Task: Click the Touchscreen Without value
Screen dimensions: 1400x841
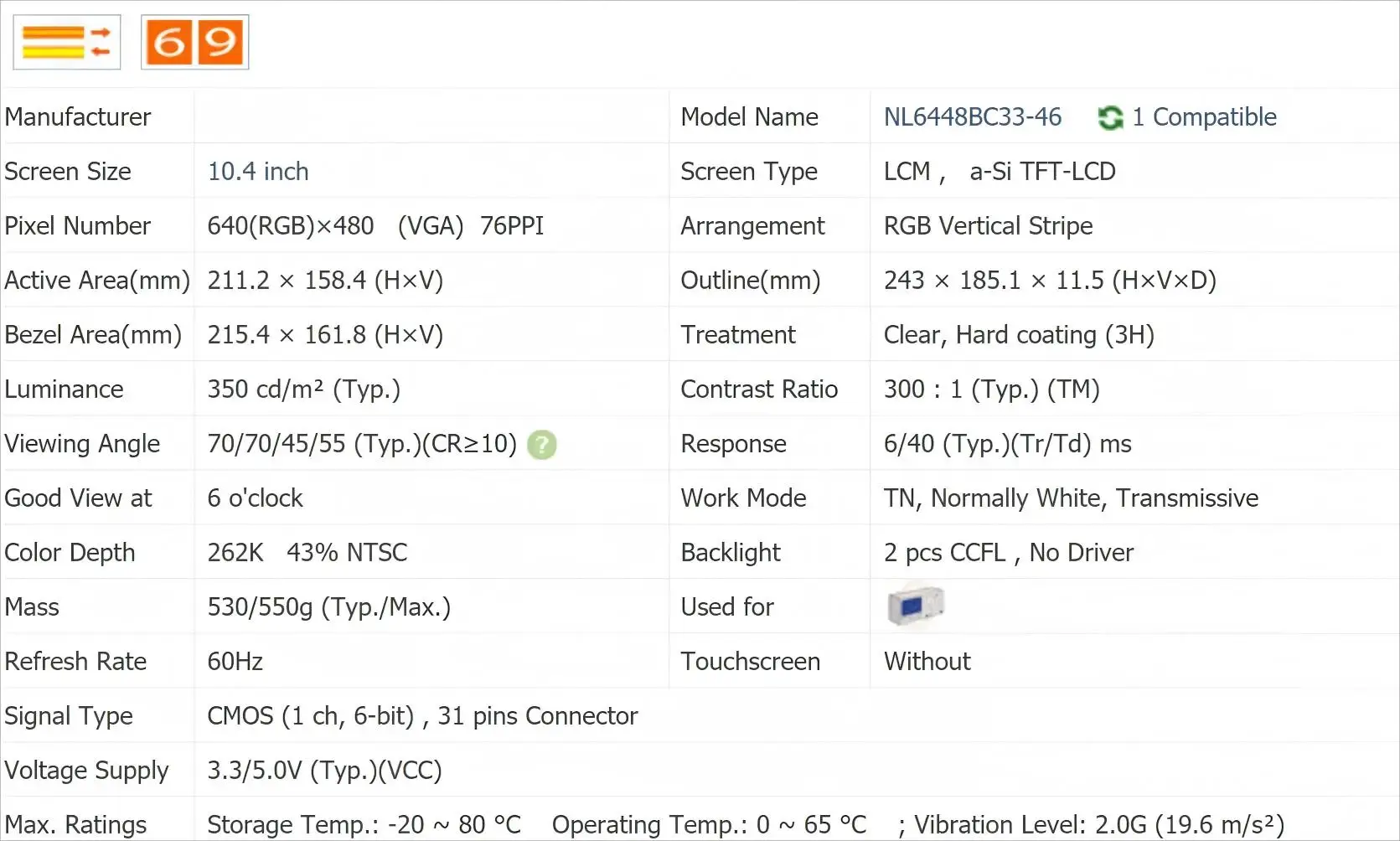Action: 927,662
